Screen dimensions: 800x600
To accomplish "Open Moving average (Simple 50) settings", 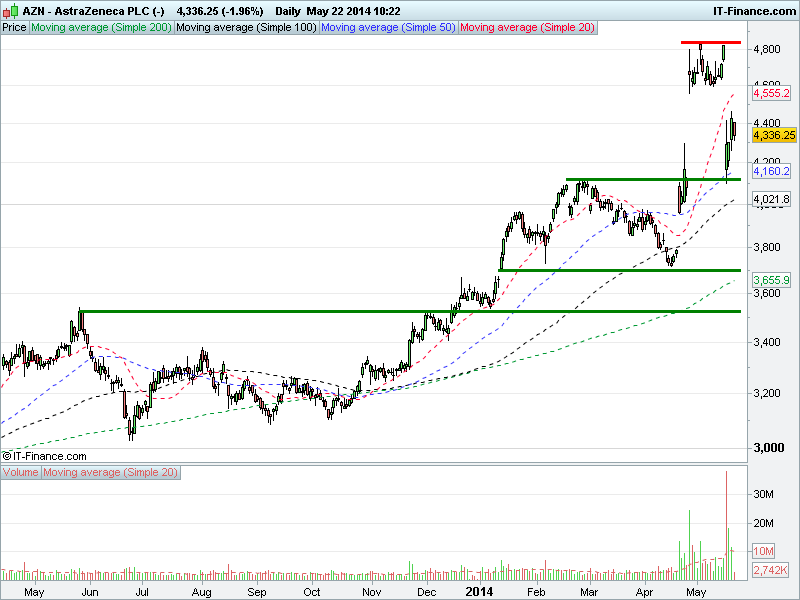I will click(x=388, y=28).
